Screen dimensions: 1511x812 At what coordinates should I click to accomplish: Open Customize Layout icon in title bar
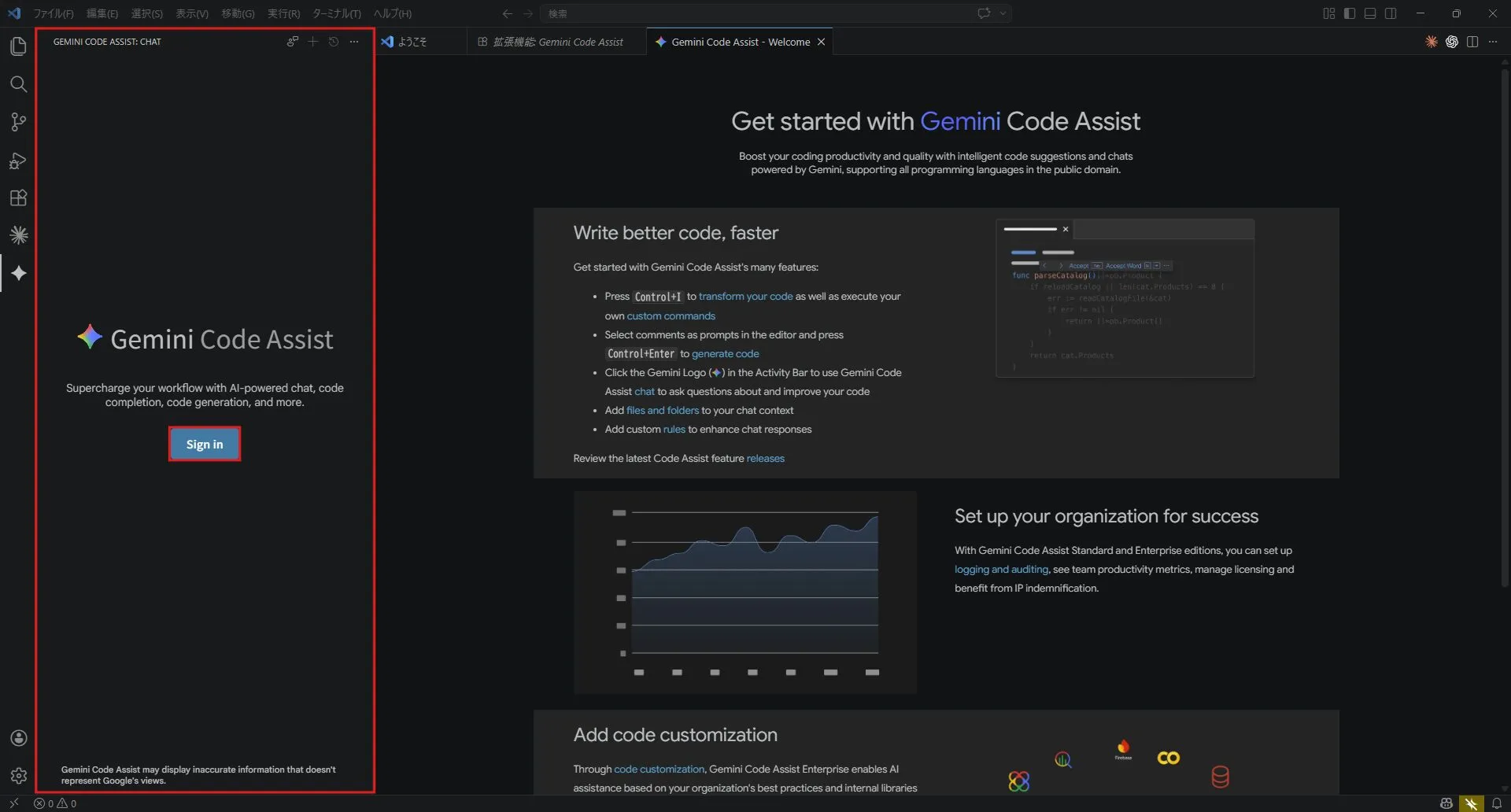1329,13
